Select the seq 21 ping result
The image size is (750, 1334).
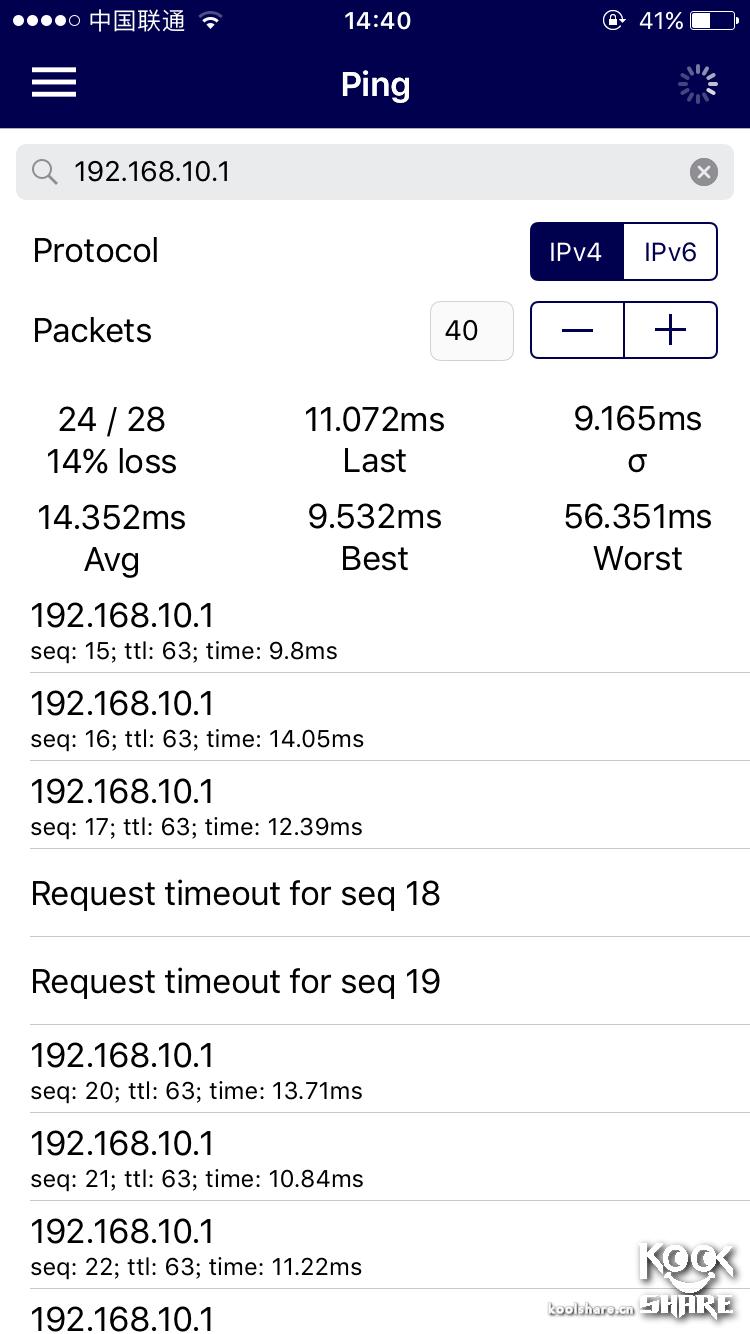coord(375,1158)
